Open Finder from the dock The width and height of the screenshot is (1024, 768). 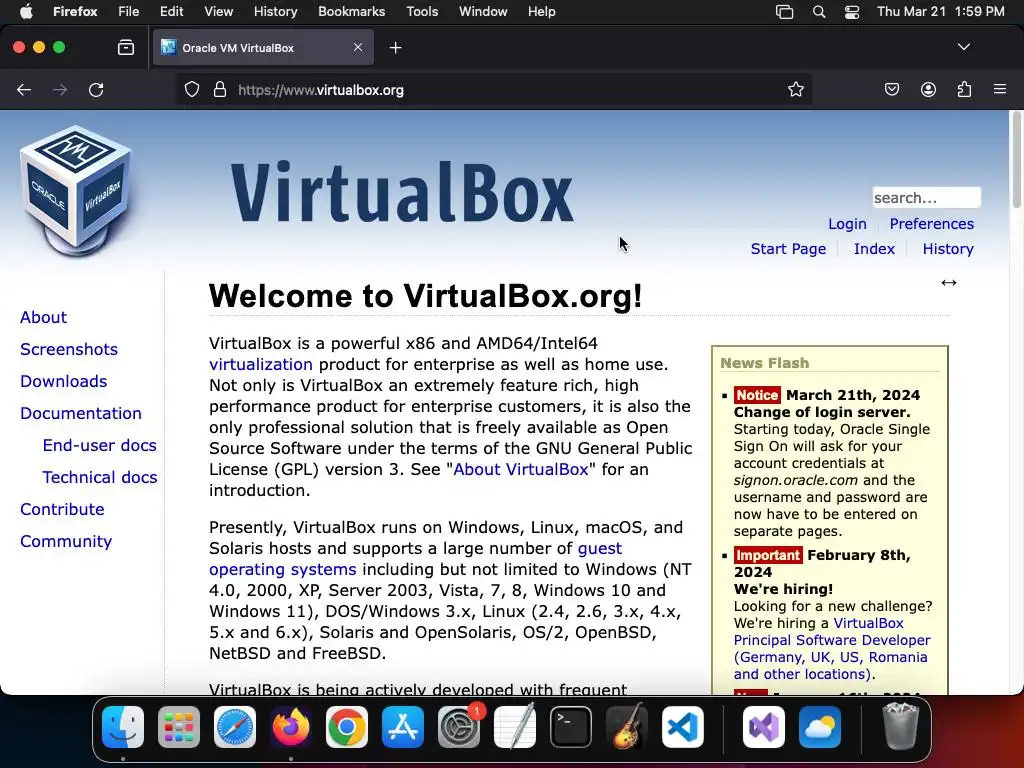coord(123,727)
